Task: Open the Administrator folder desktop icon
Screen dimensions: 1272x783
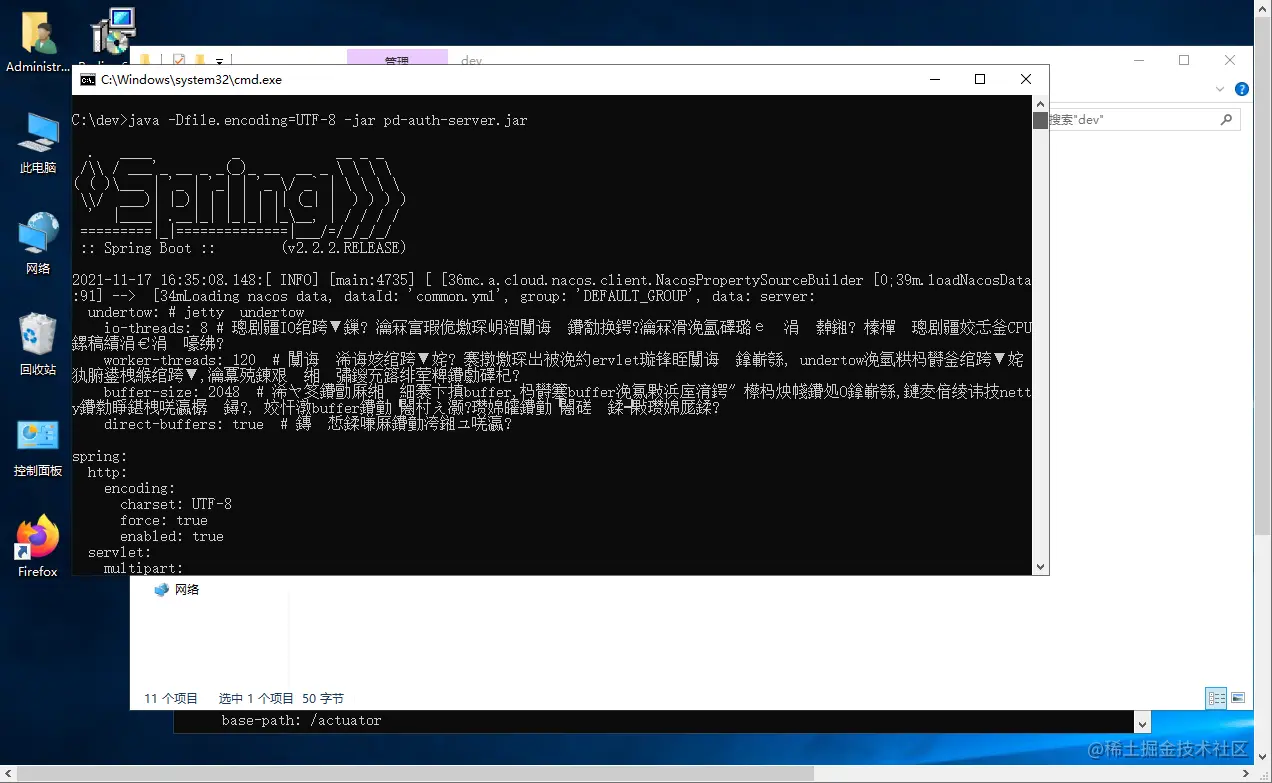Action: point(38,43)
